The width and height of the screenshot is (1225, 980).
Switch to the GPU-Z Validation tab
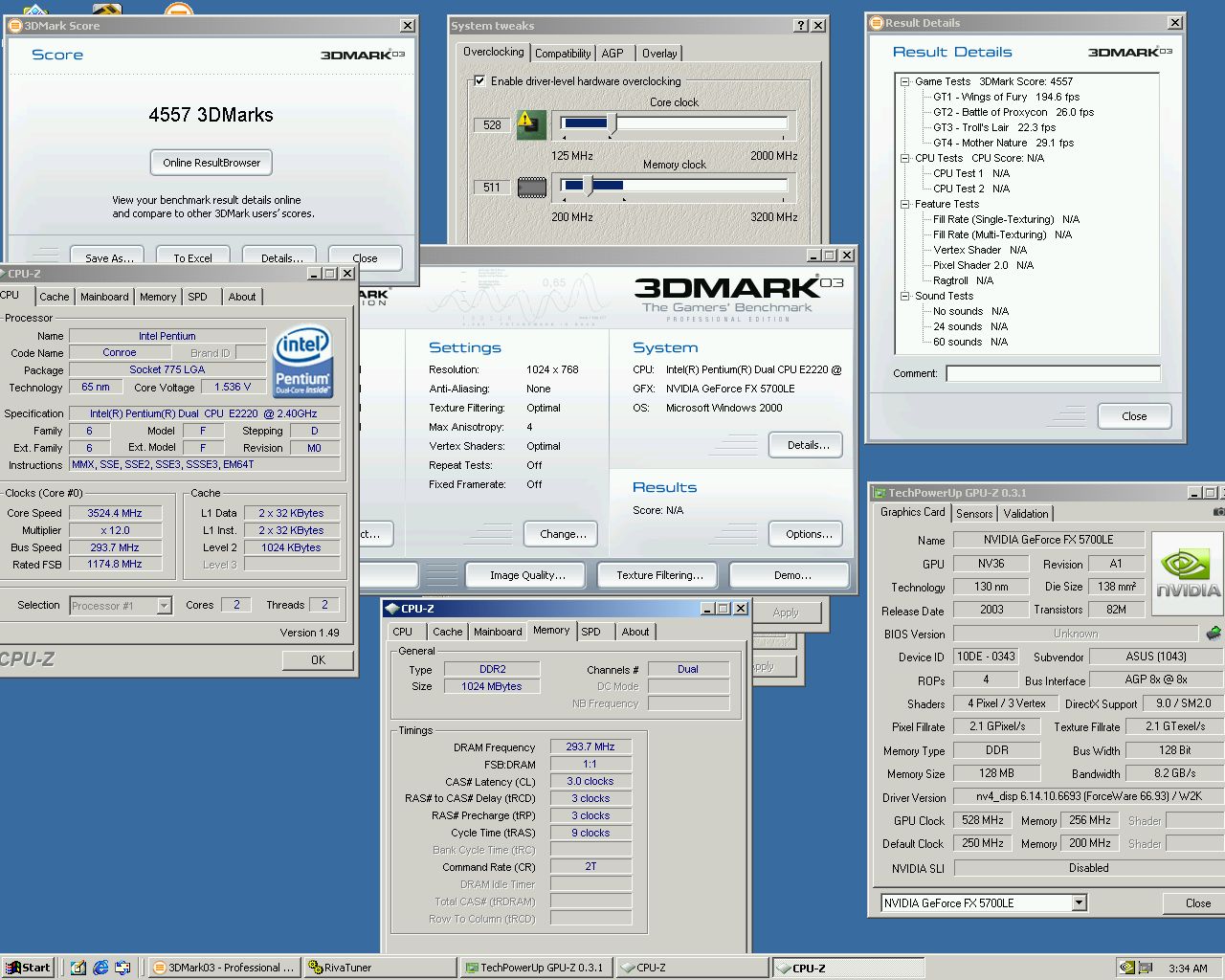[x=1026, y=514]
